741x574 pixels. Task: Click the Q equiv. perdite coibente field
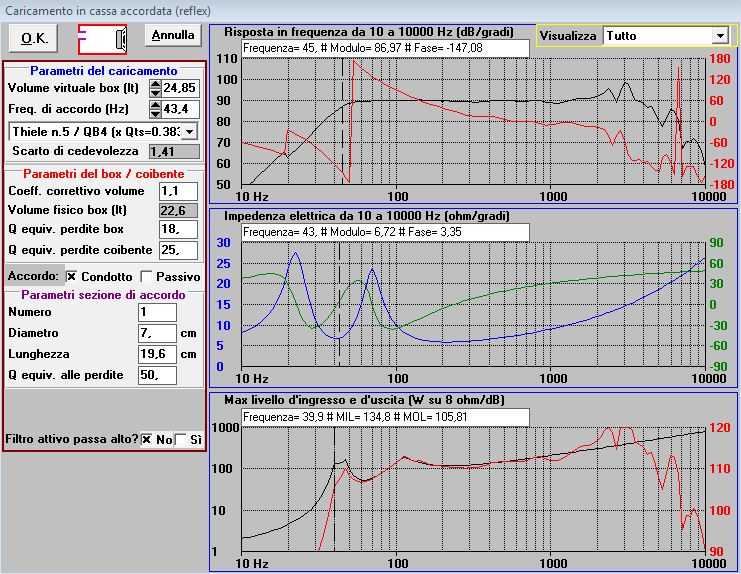point(179,250)
